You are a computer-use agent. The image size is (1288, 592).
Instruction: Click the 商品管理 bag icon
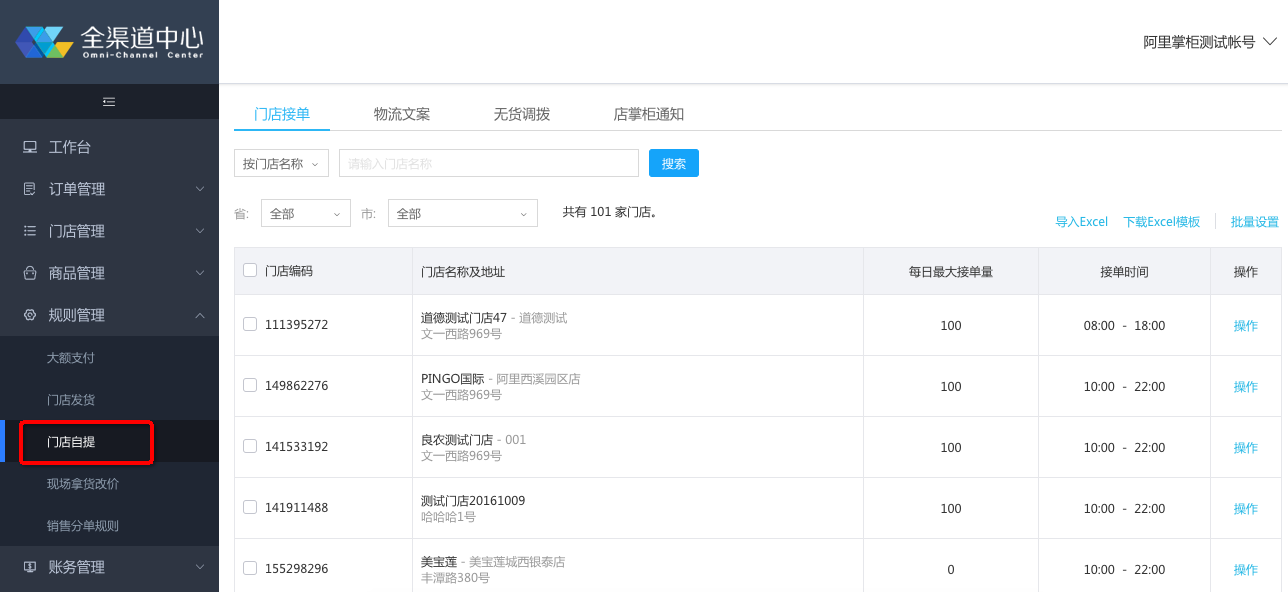pos(30,273)
